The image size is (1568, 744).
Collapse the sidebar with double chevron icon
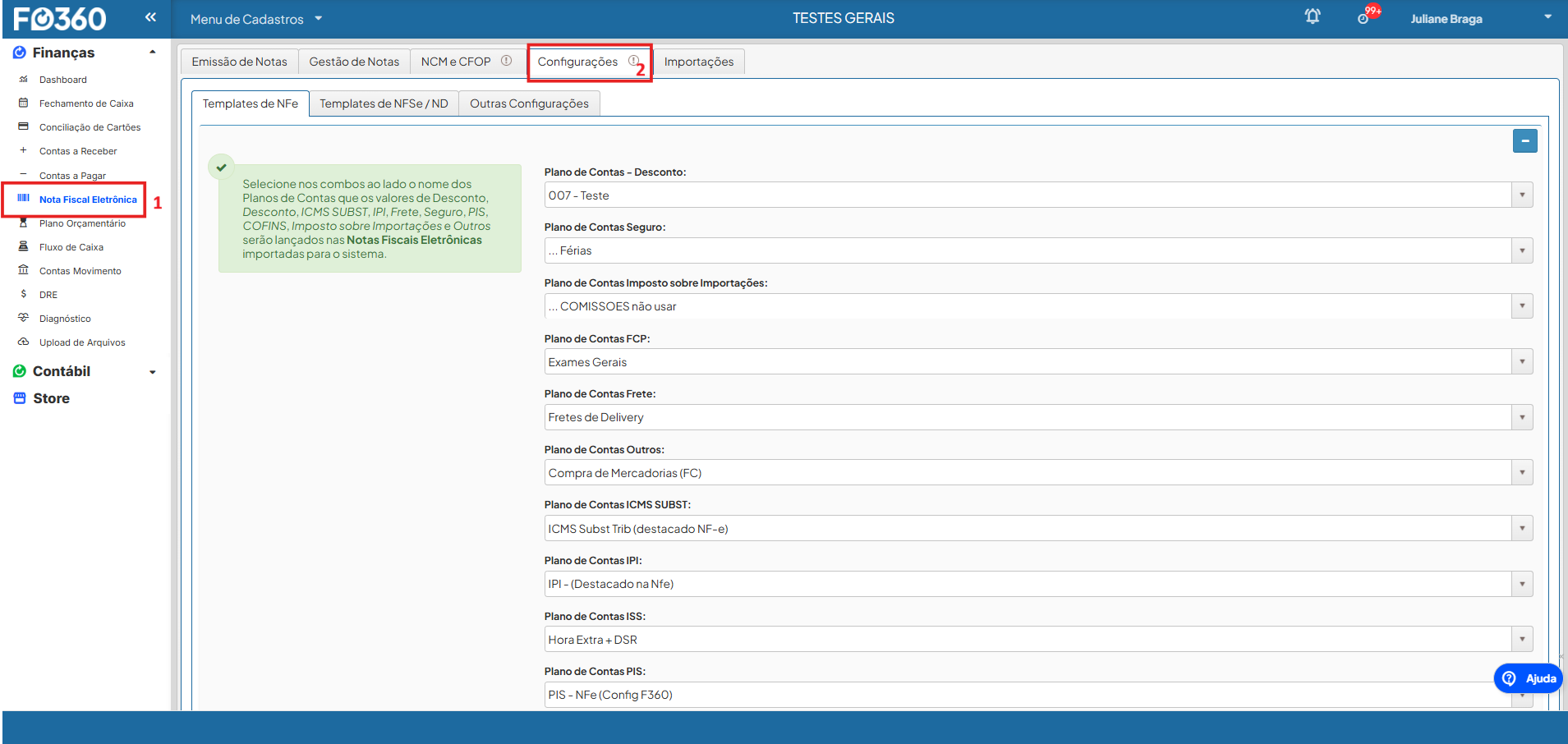point(150,17)
